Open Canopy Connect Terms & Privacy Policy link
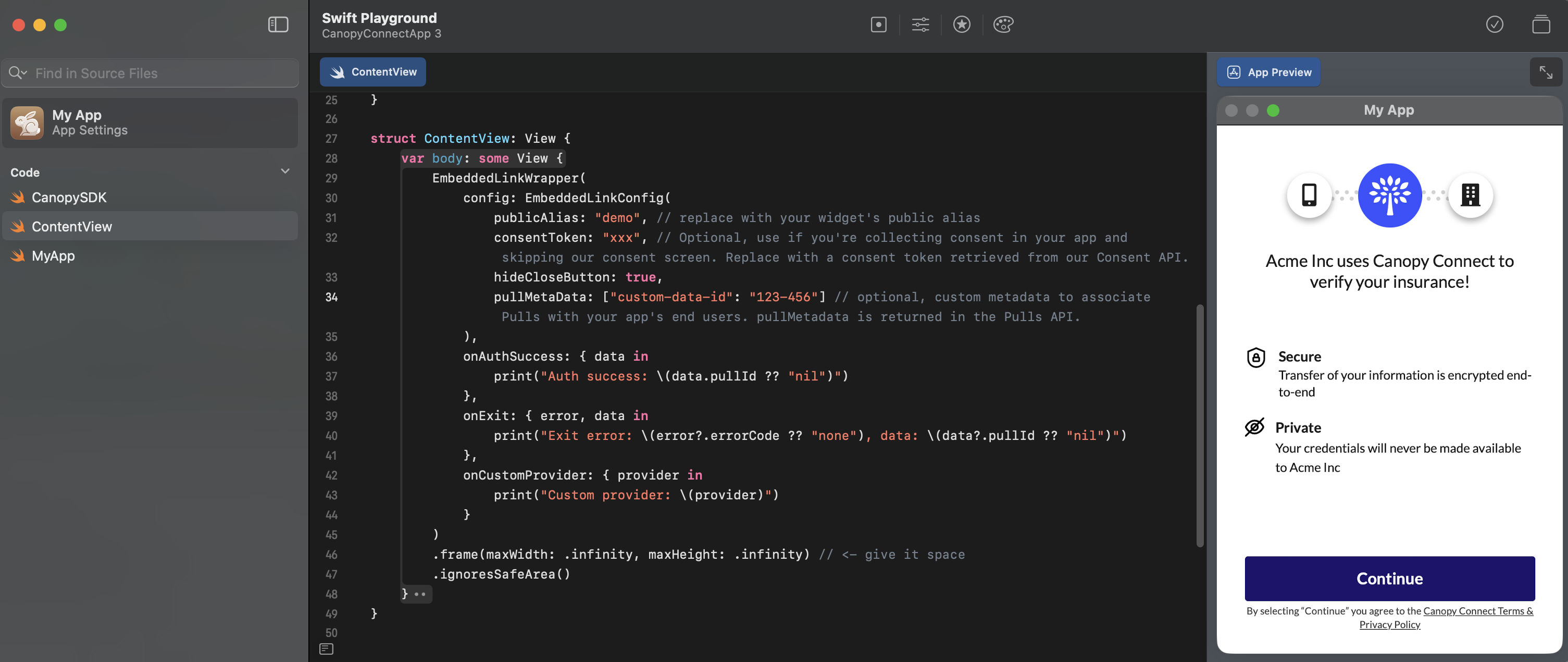Image resolution: width=1568 pixels, height=662 pixels. [1477, 611]
